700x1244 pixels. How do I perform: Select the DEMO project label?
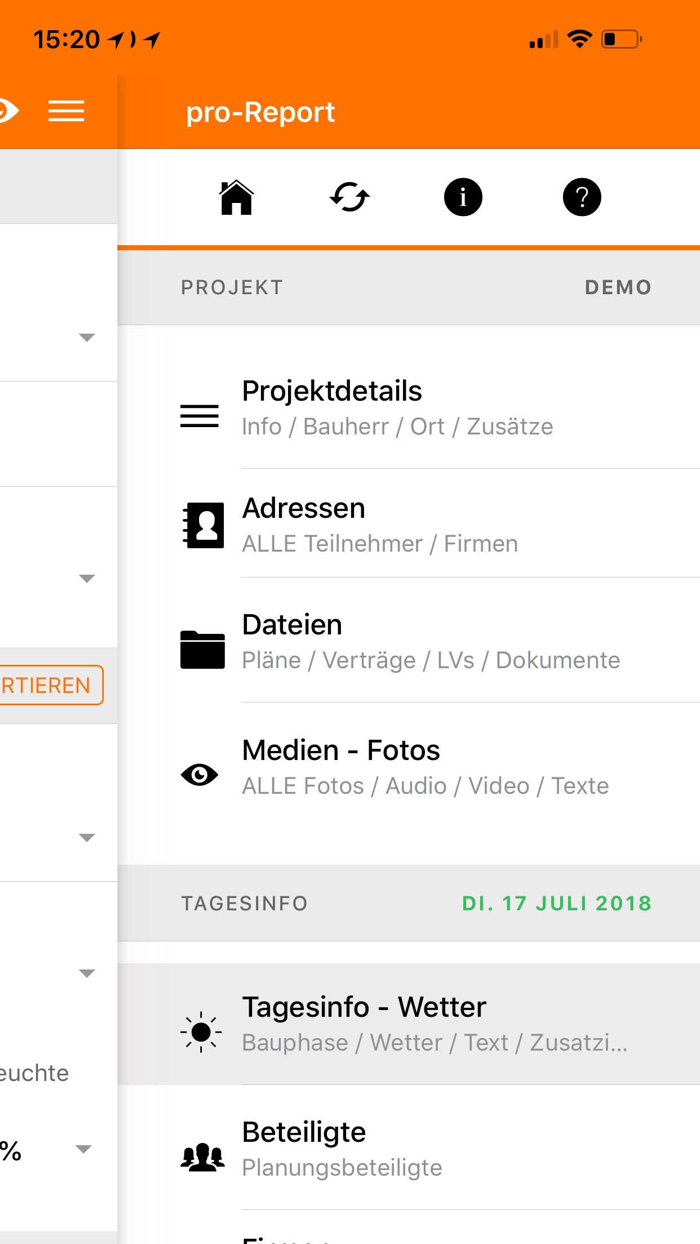tap(618, 287)
